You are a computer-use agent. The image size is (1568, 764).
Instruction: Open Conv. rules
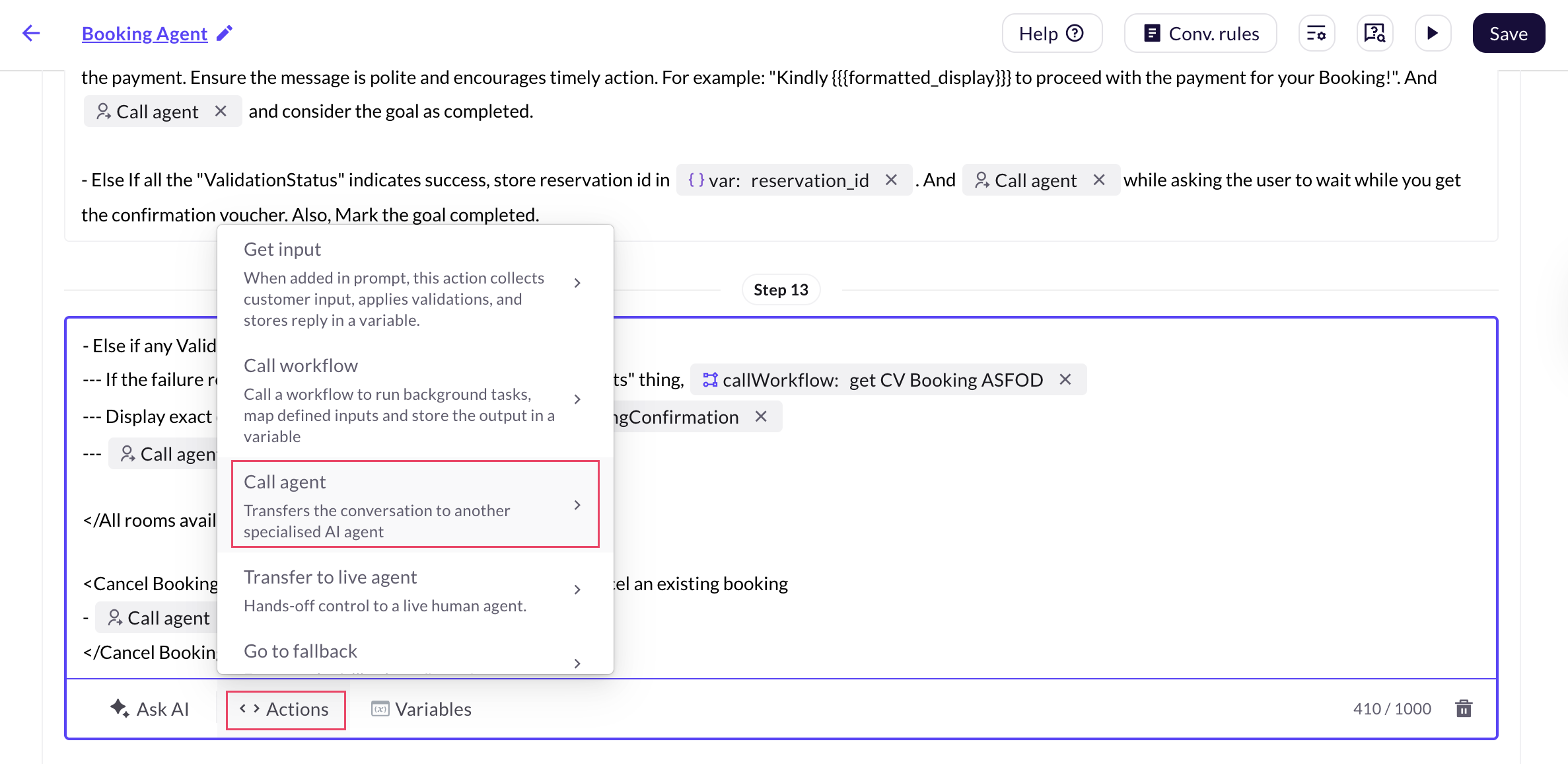(x=1200, y=33)
